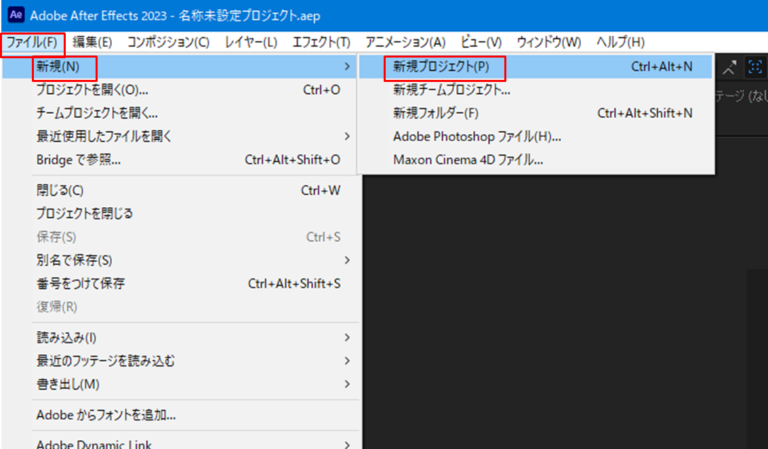Click the After Effects app icon in title bar

tap(15, 16)
